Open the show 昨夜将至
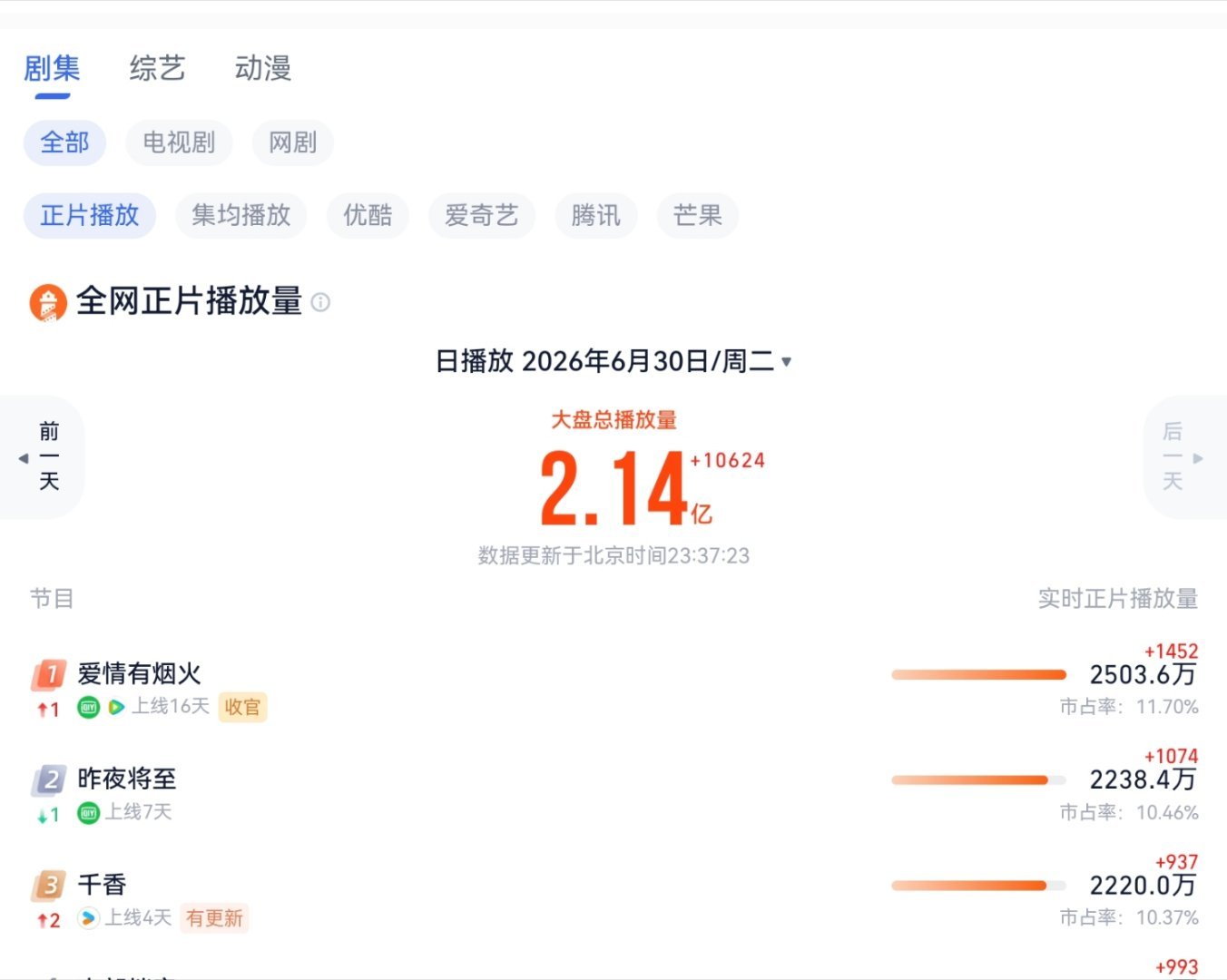The height and width of the screenshot is (980, 1227). pyautogui.click(x=127, y=779)
